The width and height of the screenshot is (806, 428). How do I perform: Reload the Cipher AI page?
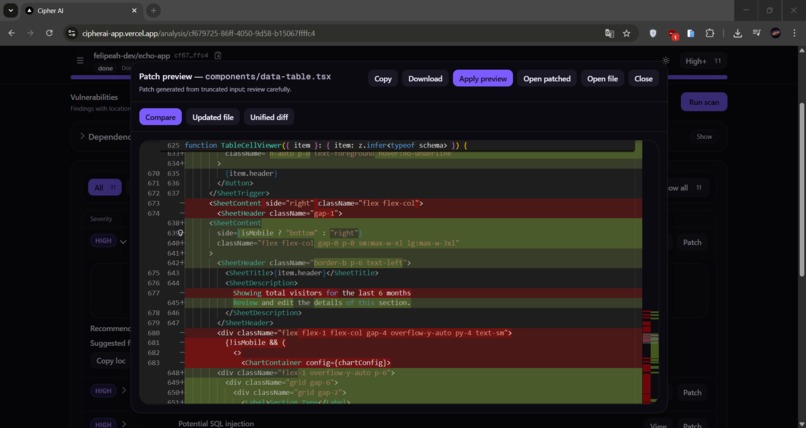[x=49, y=33]
